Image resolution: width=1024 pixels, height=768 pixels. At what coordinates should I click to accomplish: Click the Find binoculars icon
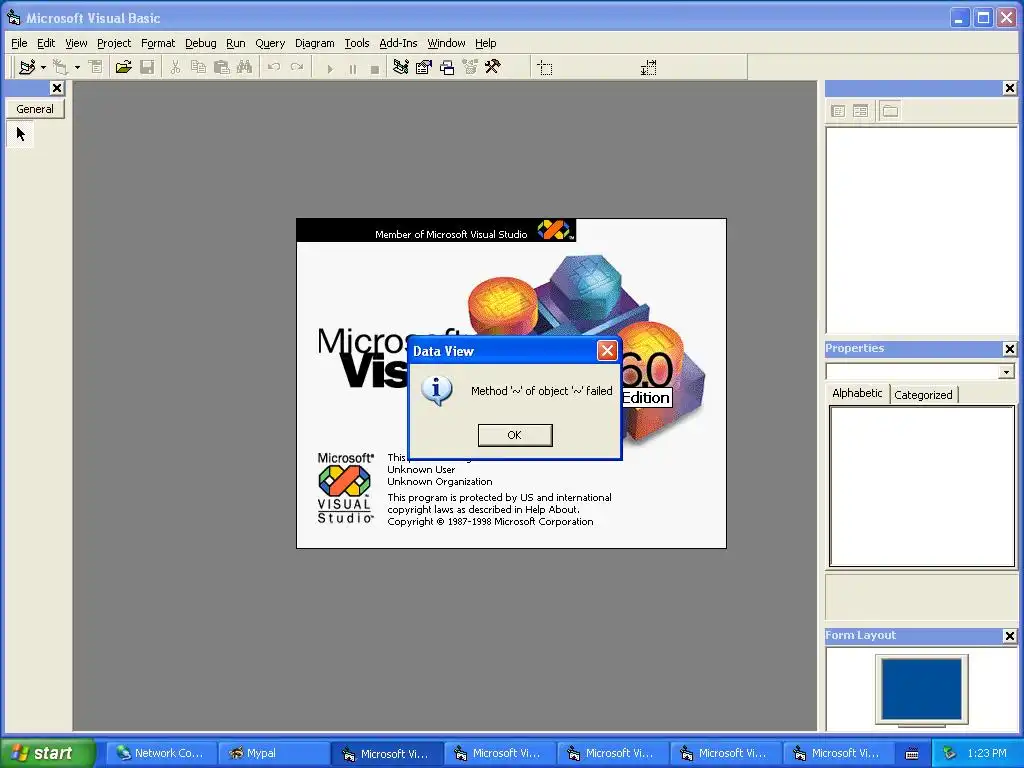click(244, 67)
